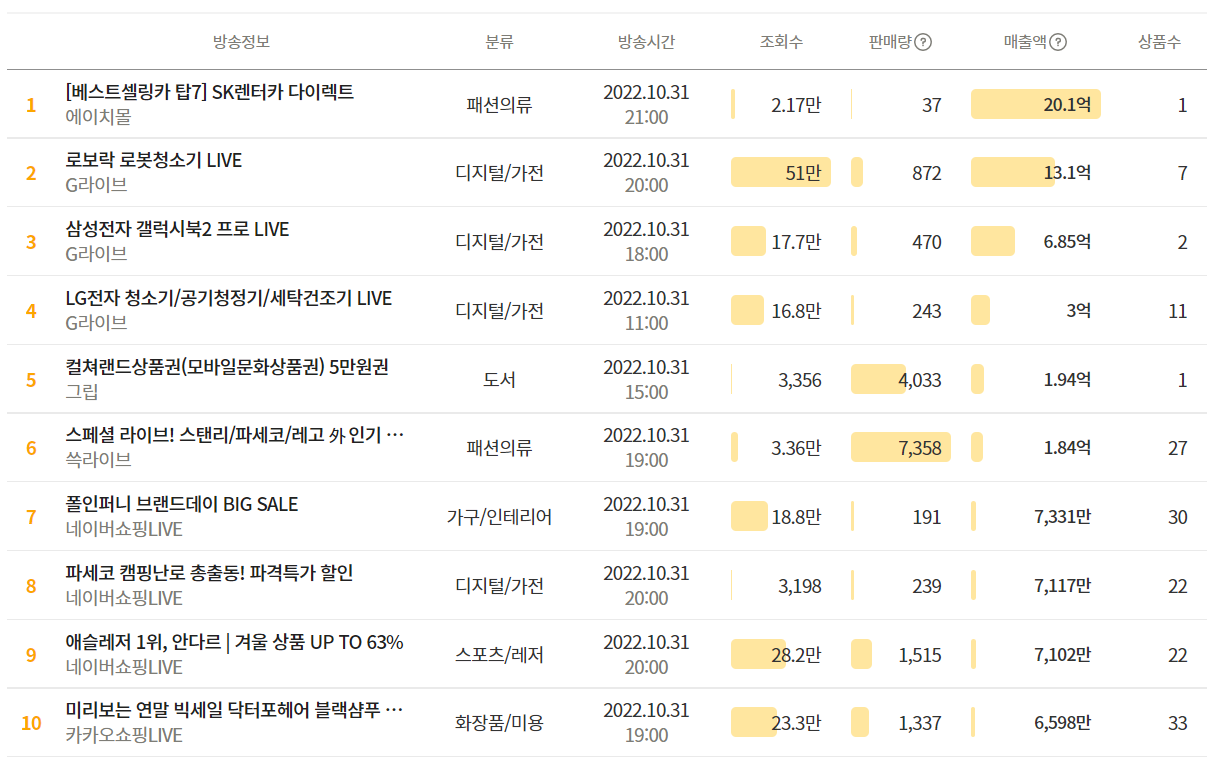Click rank number 1
The width and height of the screenshot is (1216, 770).
pyautogui.click(x=31, y=105)
